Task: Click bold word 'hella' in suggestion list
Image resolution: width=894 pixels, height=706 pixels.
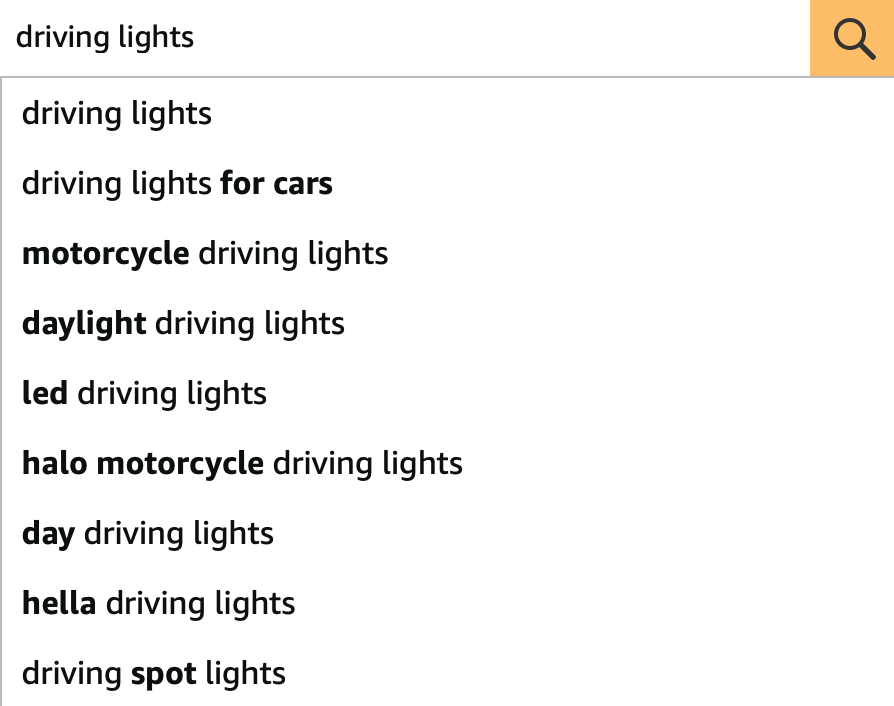Action: (x=59, y=603)
